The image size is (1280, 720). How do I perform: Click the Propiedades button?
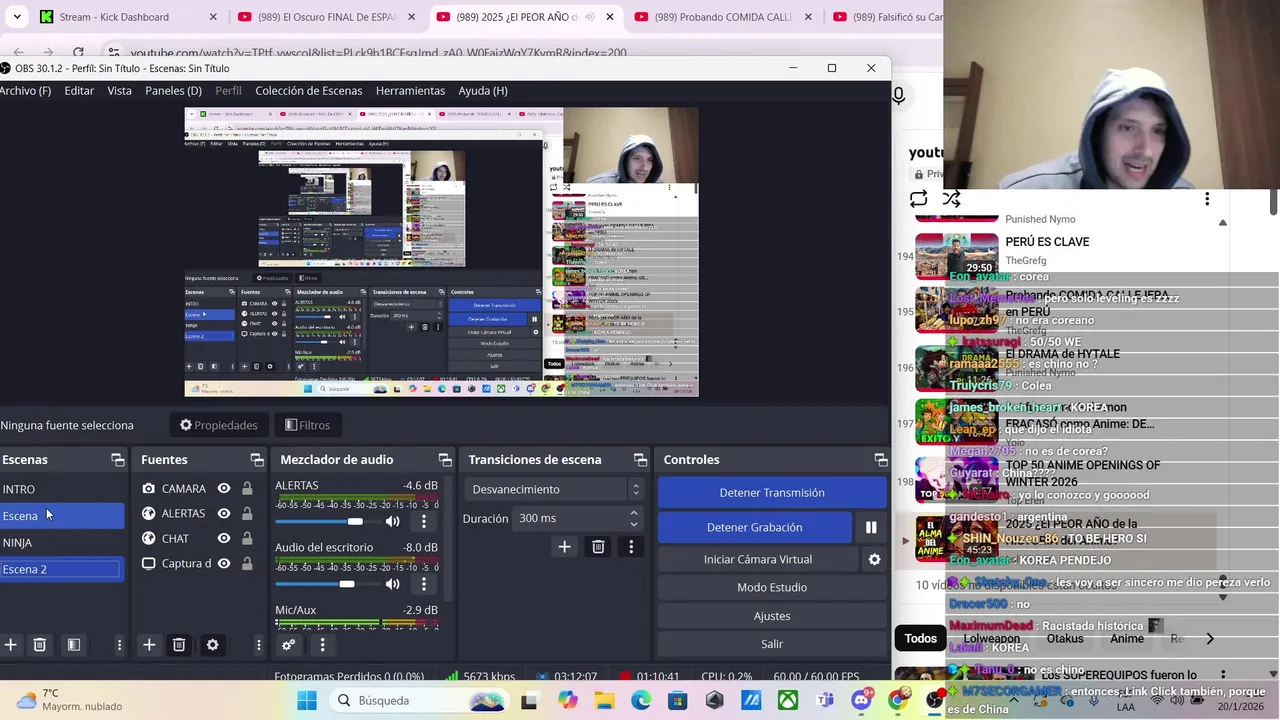tap(218, 425)
